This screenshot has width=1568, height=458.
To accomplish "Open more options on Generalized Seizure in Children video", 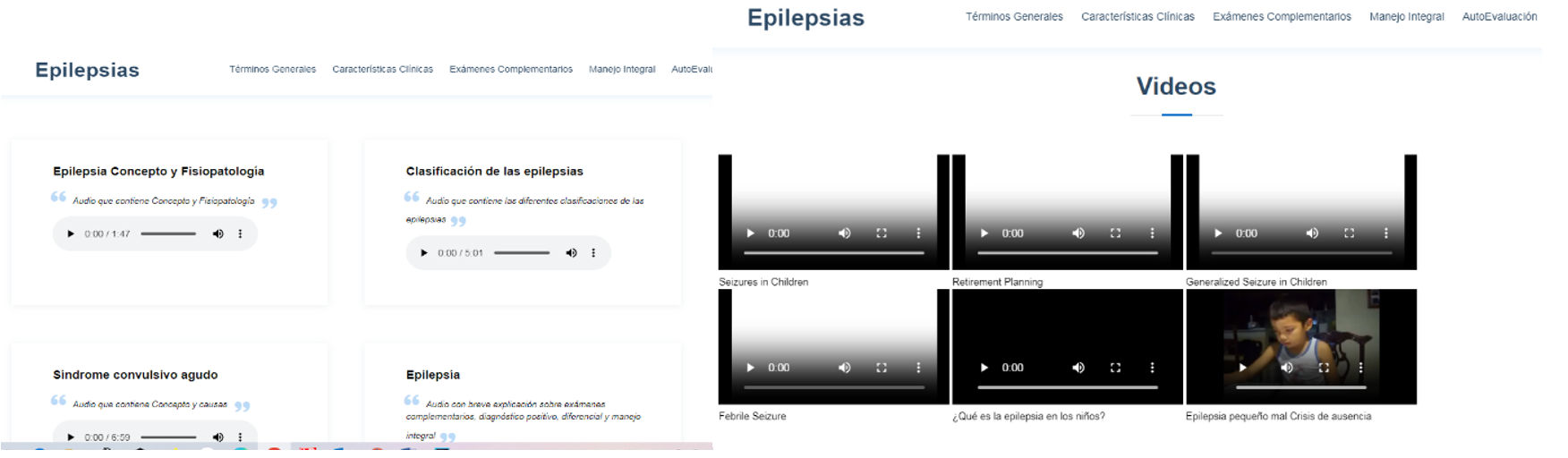I will tap(1385, 233).
